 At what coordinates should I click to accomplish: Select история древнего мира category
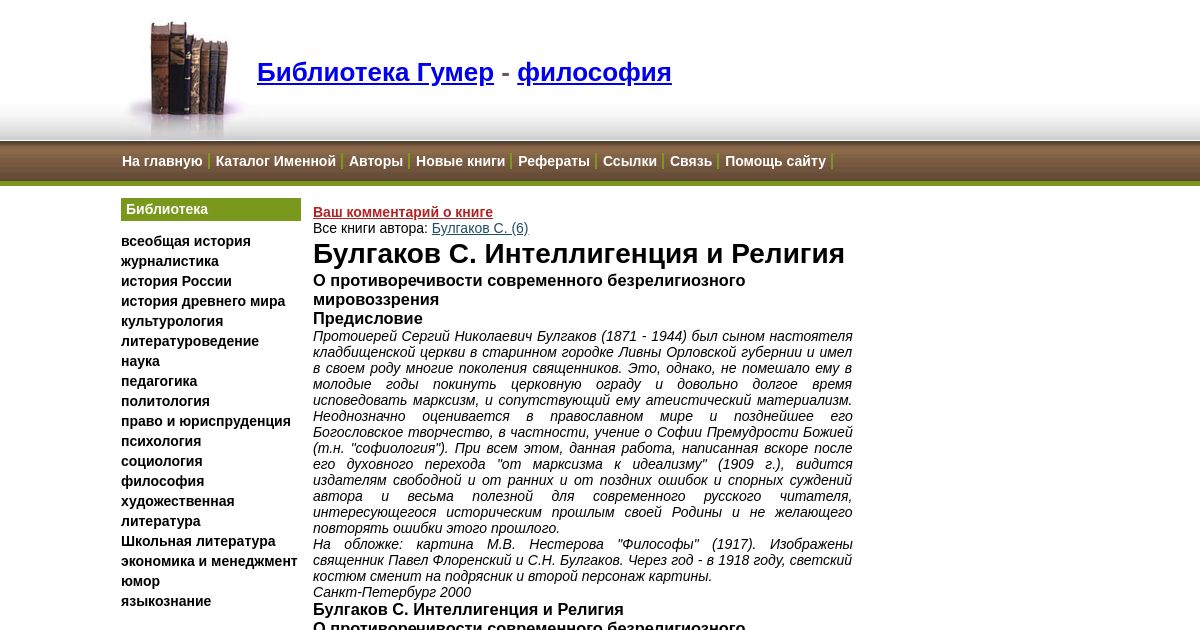(203, 301)
